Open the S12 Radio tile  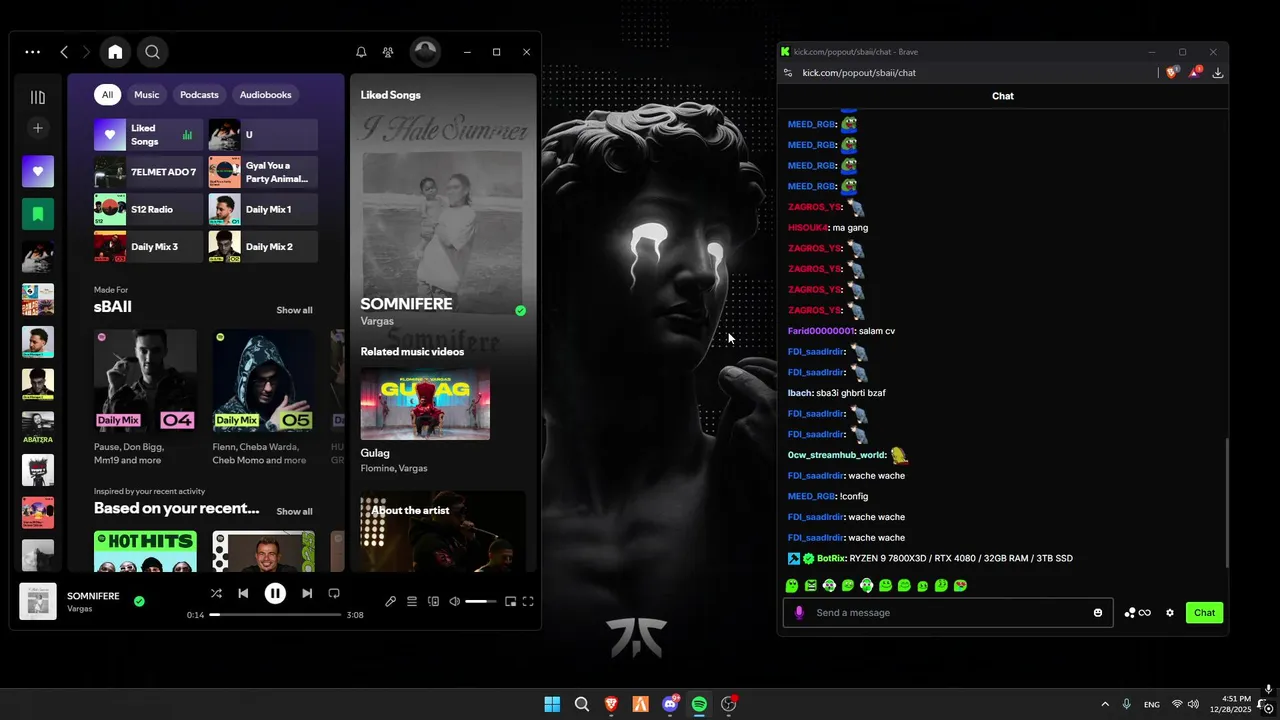coord(148,210)
